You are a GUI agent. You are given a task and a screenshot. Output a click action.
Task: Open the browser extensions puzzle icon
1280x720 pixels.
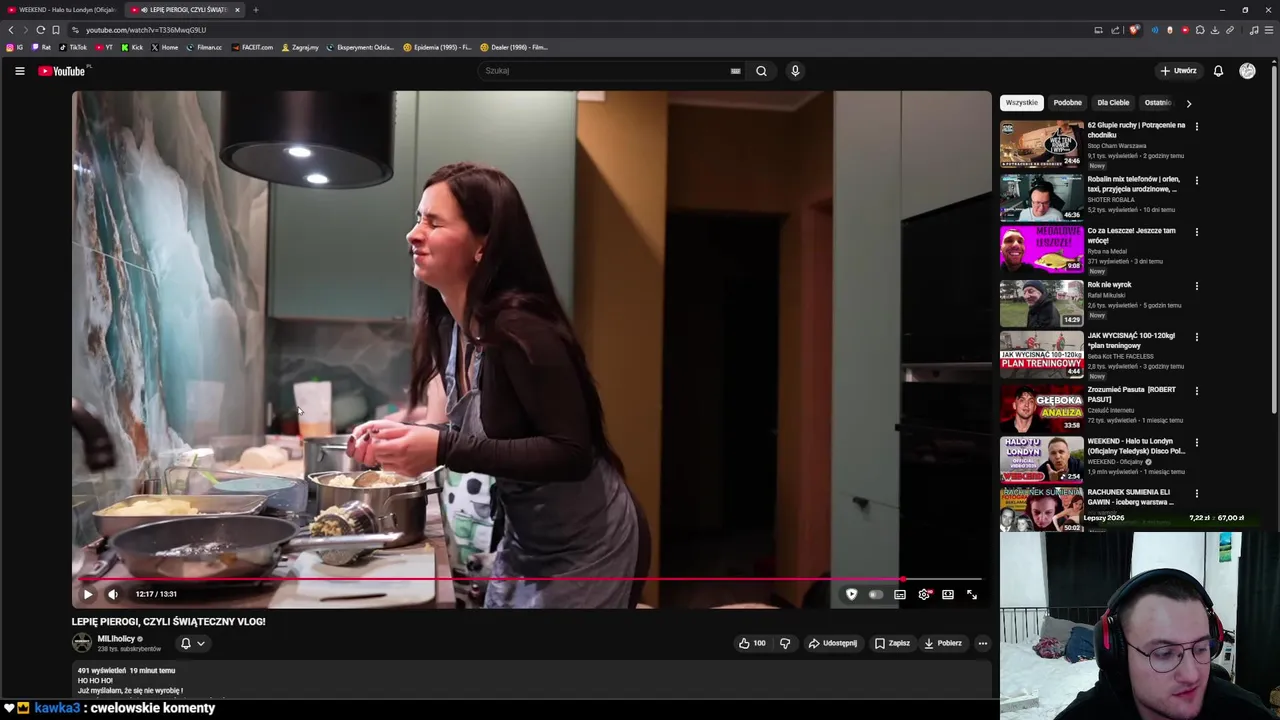pos(1200,30)
